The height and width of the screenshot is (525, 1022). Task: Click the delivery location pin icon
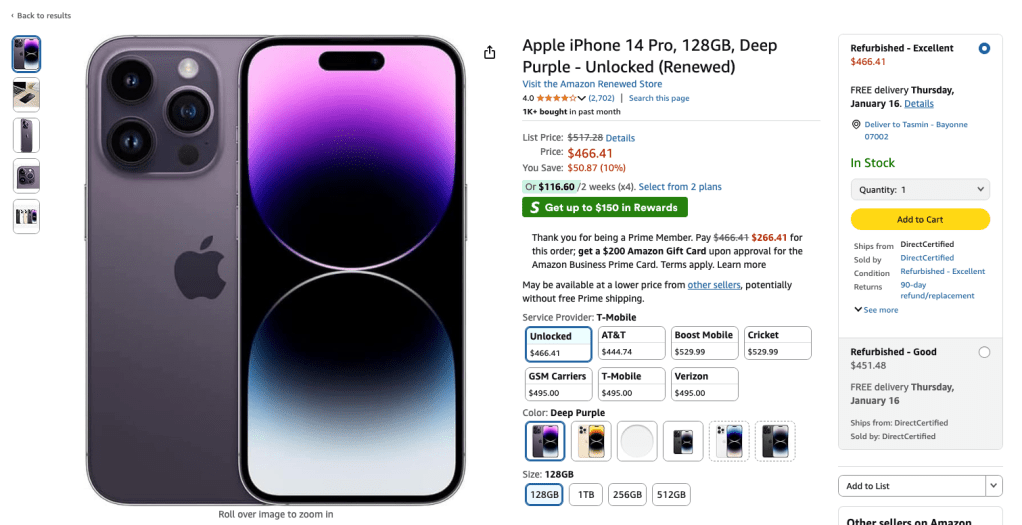tap(856, 124)
